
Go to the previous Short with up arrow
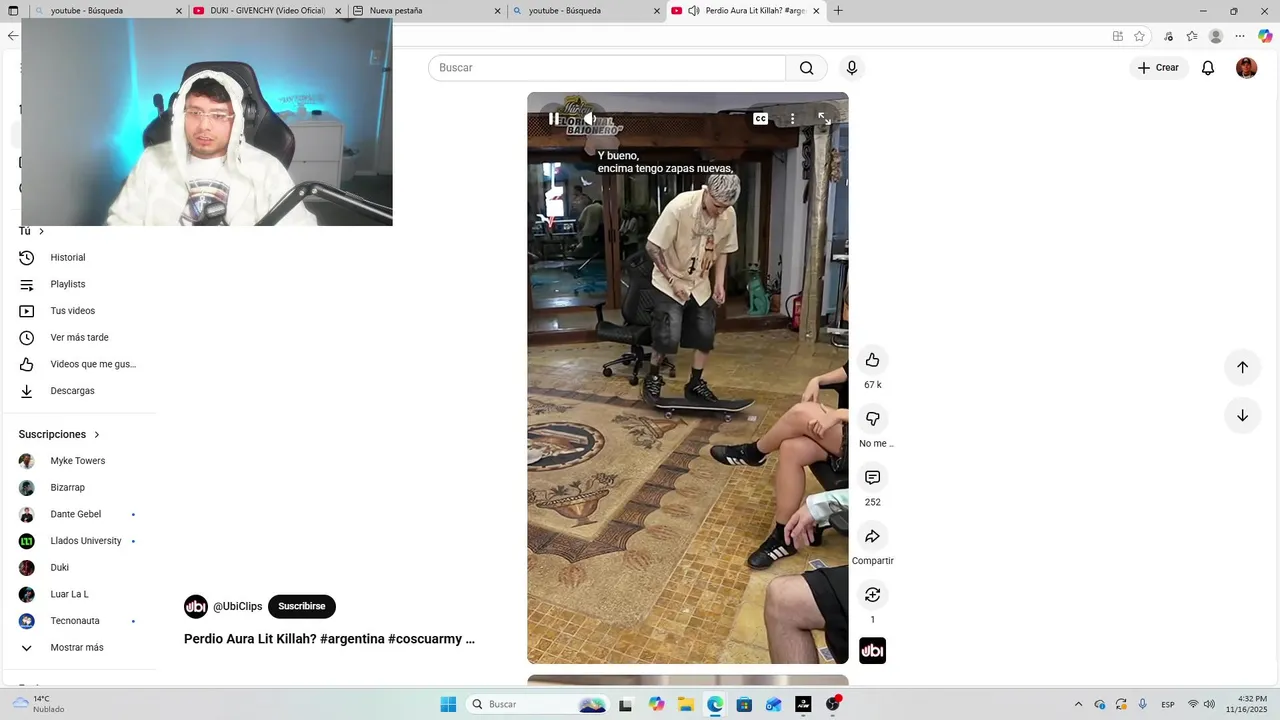pyautogui.click(x=1242, y=367)
